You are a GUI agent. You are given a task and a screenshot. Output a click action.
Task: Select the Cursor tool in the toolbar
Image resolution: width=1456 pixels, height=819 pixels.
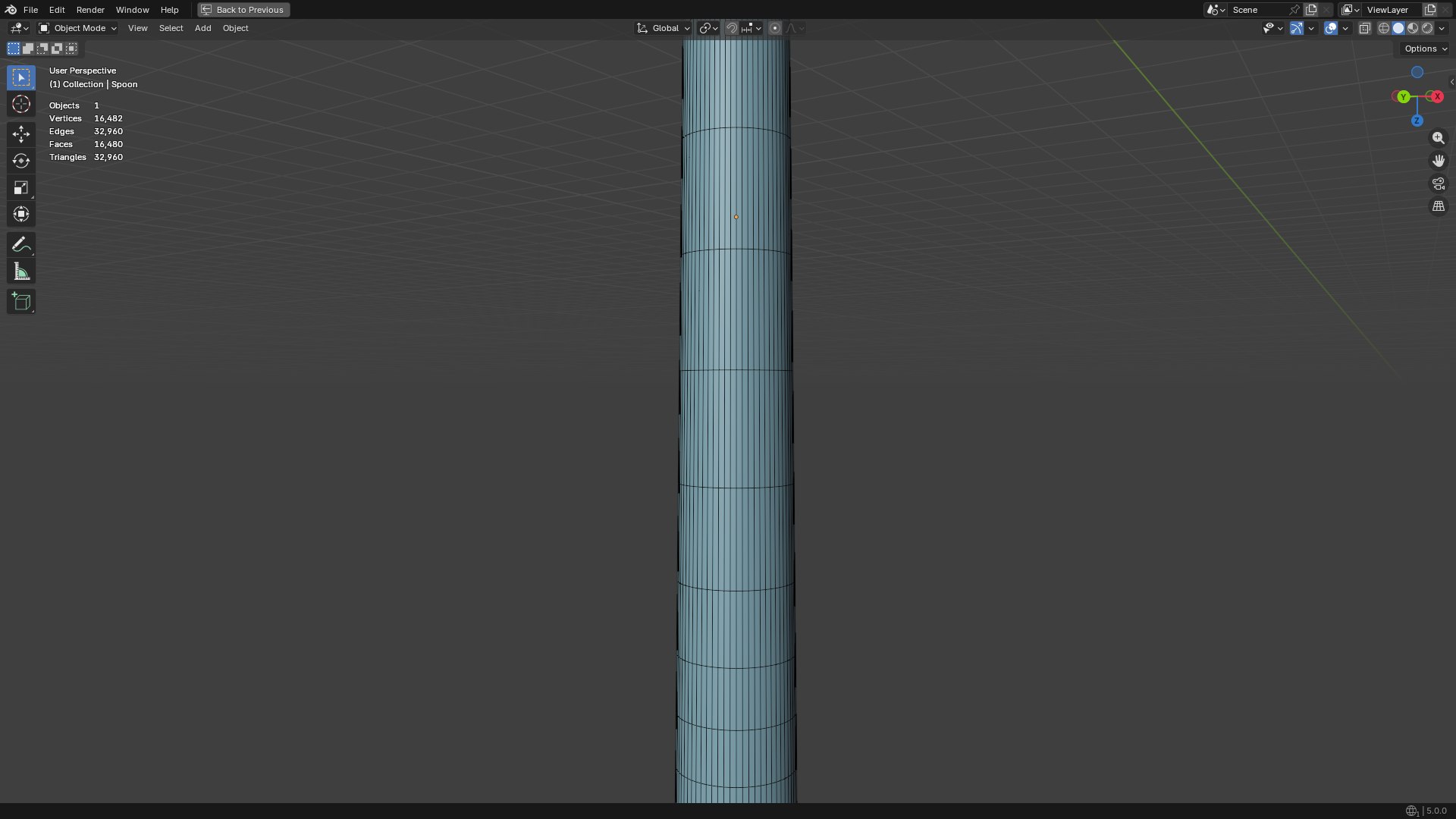click(x=21, y=105)
